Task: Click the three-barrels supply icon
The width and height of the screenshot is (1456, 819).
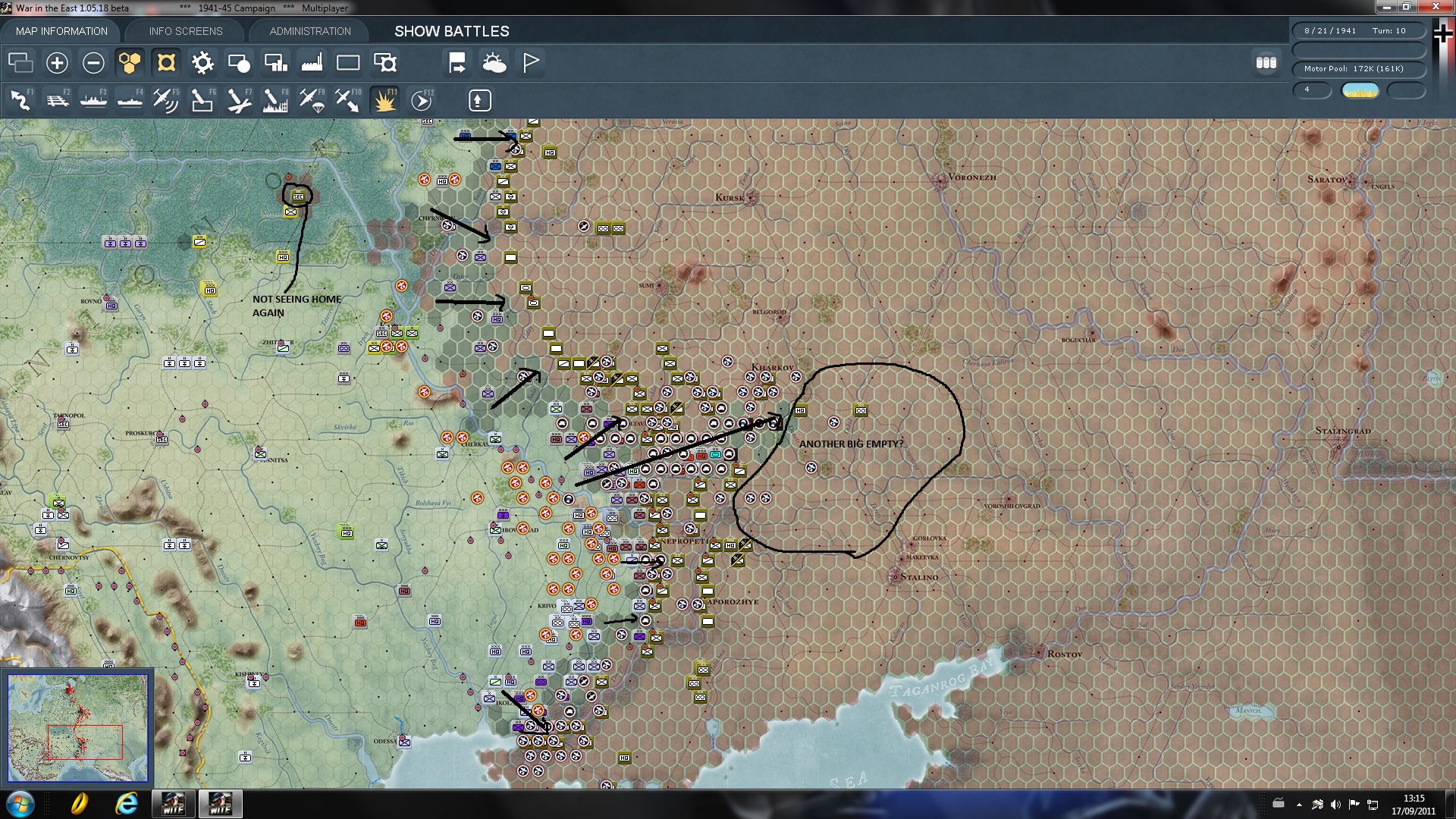Action: pos(1266,62)
